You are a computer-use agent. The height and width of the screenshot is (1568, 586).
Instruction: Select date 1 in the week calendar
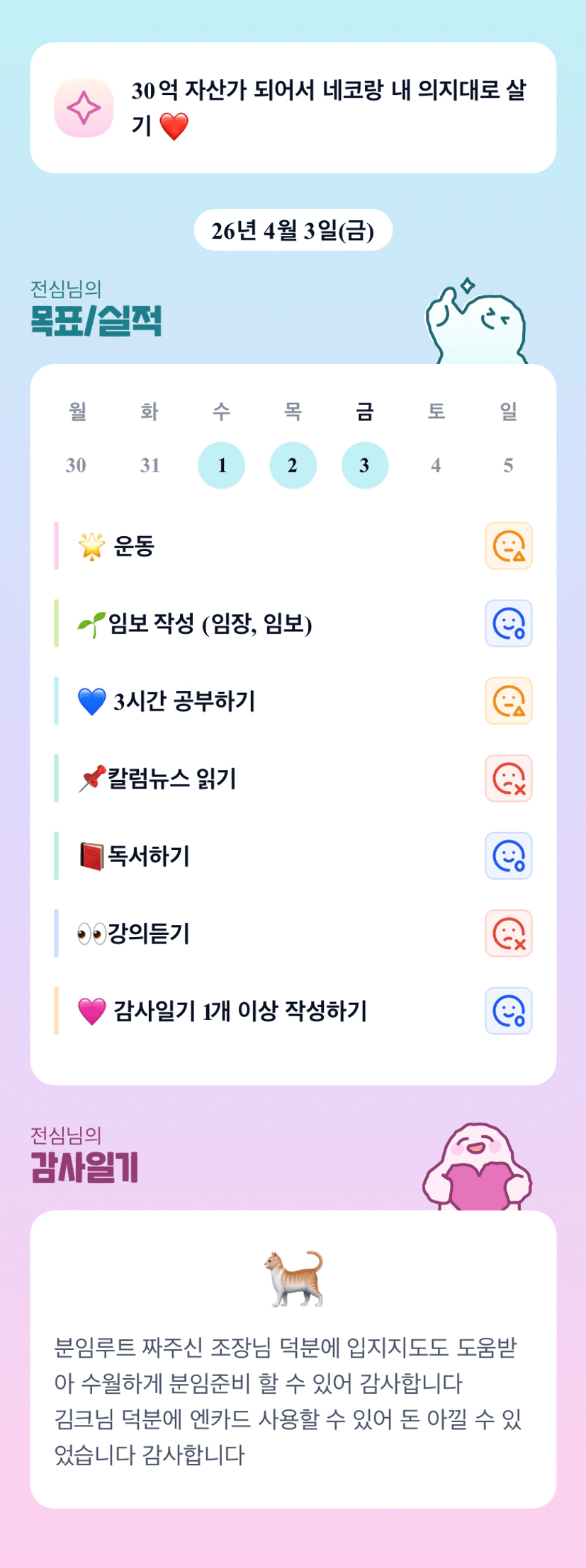221,465
